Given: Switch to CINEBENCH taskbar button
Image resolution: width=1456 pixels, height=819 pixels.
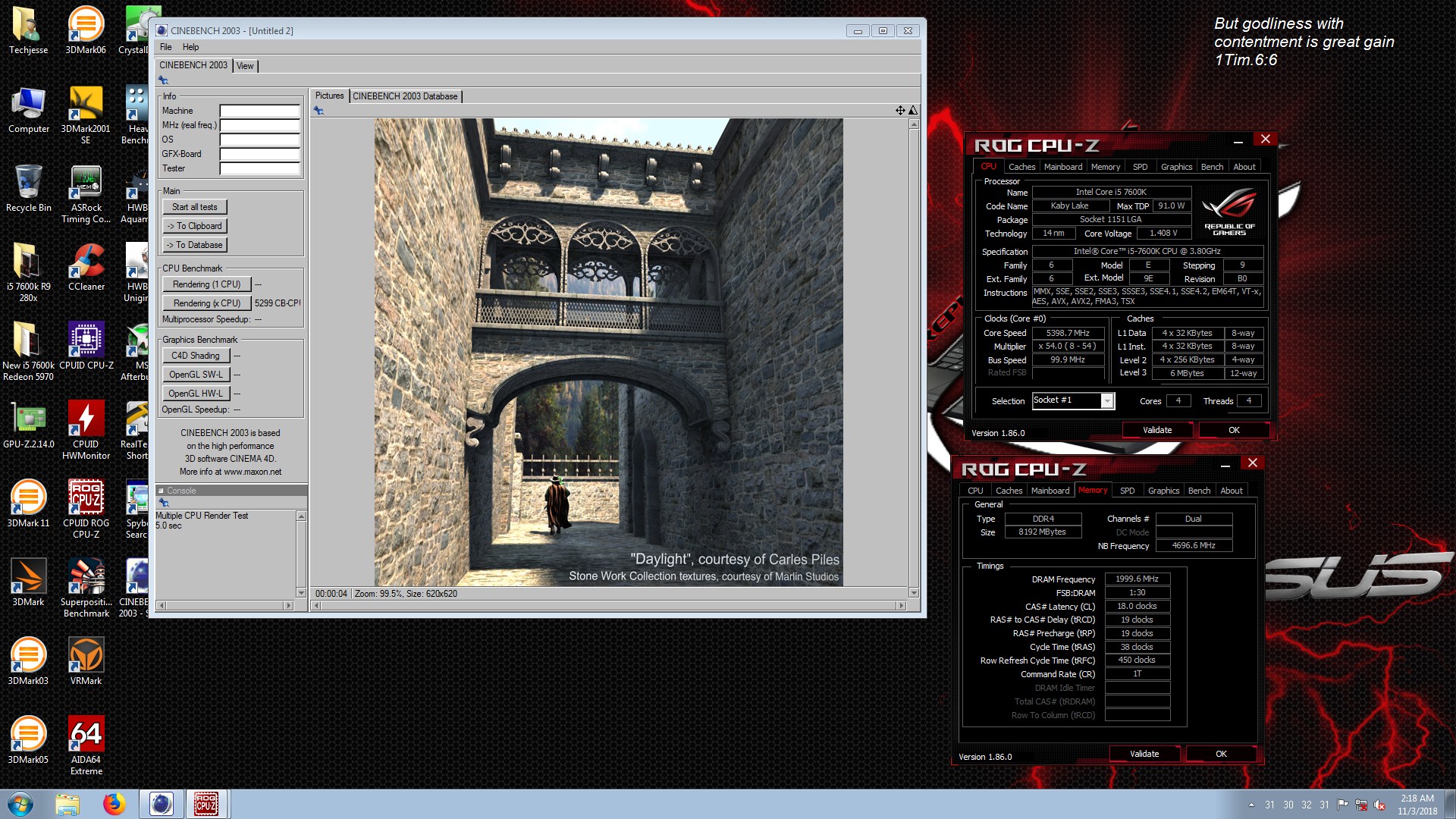Looking at the screenshot, I should (161, 804).
